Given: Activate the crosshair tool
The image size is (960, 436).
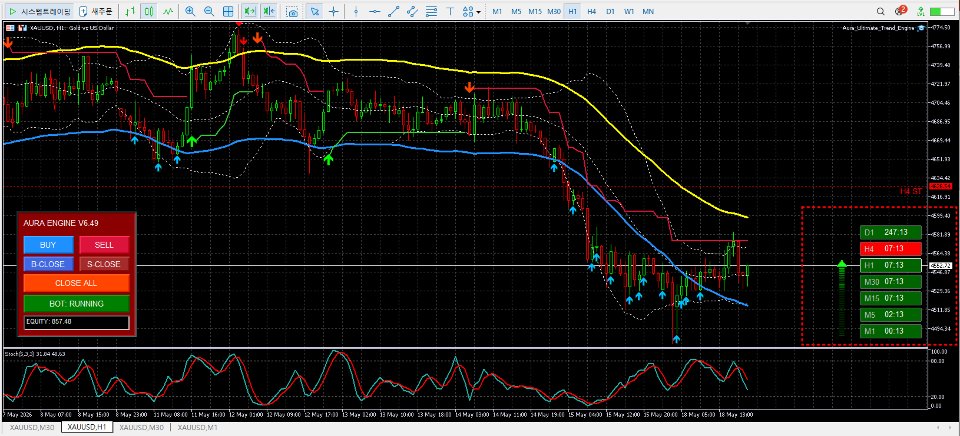Looking at the screenshot, I should pos(334,11).
